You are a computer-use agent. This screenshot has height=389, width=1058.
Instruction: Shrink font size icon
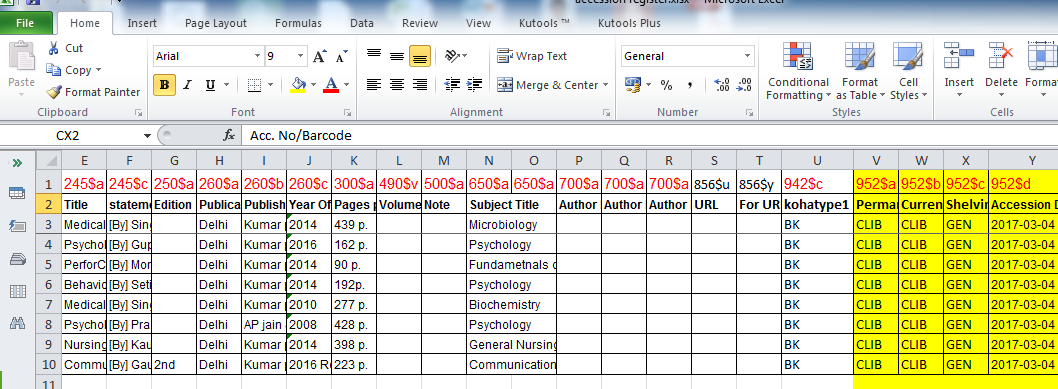coord(341,57)
